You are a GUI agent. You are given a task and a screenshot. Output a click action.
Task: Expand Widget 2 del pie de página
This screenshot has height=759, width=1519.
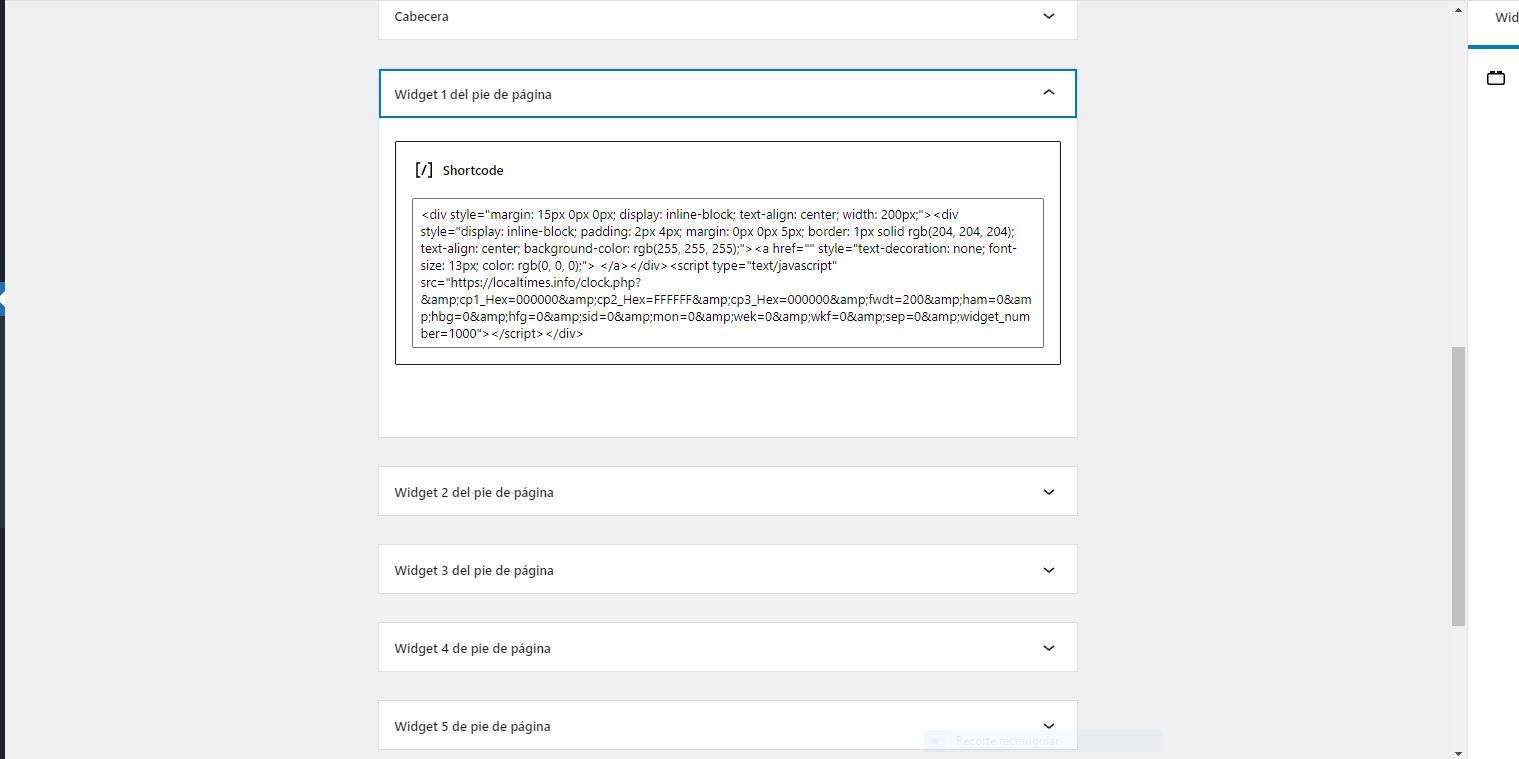pos(1048,492)
